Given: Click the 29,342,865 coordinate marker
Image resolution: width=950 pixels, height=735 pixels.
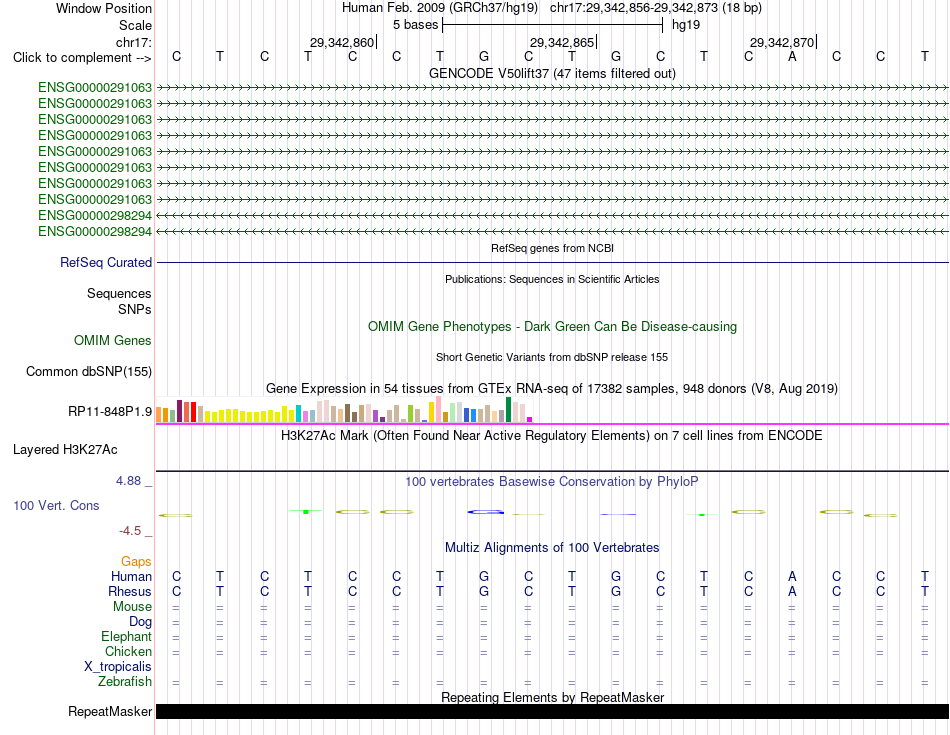Looking at the screenshot, I should [562, 42].
